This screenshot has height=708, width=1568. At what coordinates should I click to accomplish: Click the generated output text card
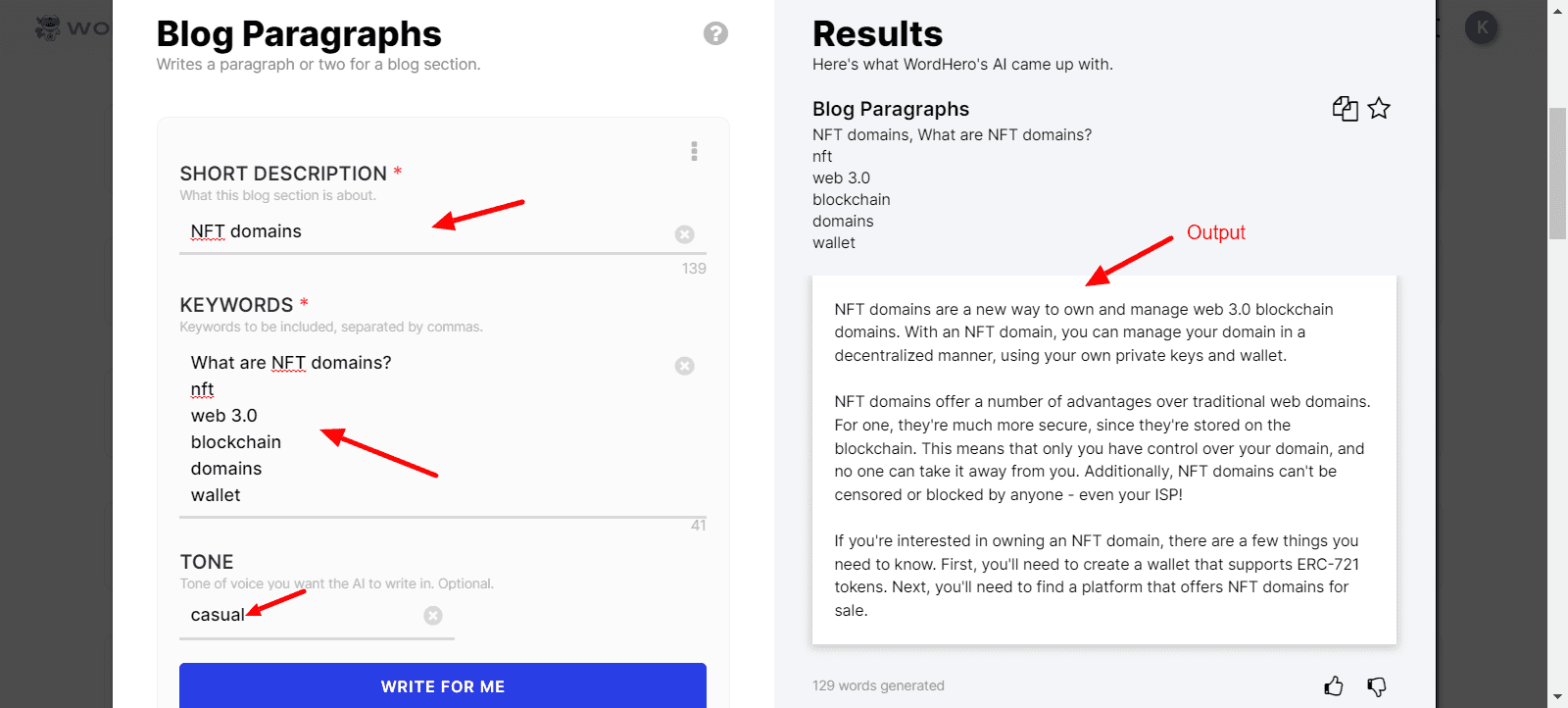coord(1103,460)
